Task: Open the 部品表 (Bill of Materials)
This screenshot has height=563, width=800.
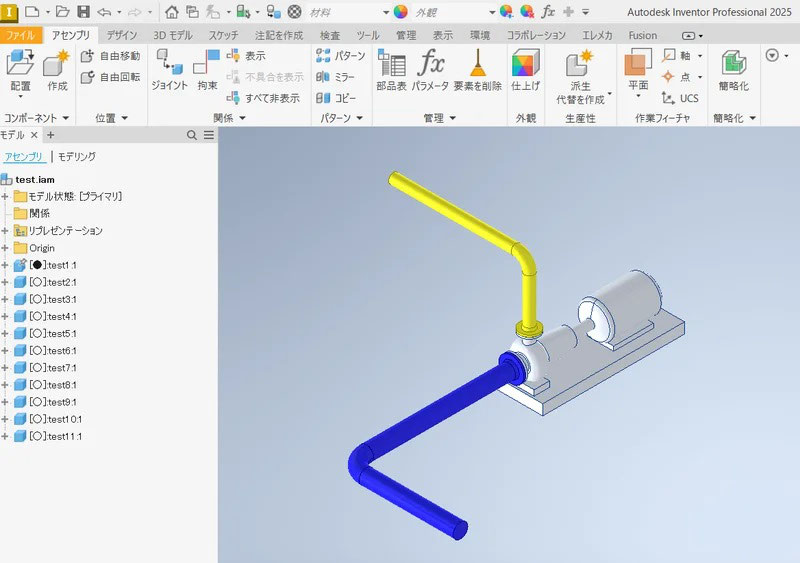Action: click(391, 70)
